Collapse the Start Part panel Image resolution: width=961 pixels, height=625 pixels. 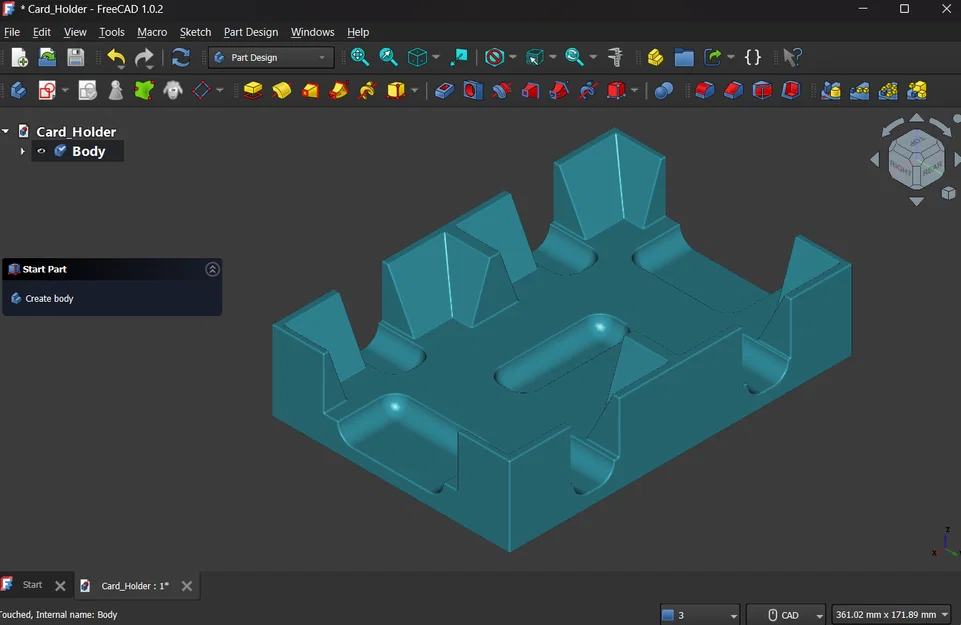coord(212,269)
